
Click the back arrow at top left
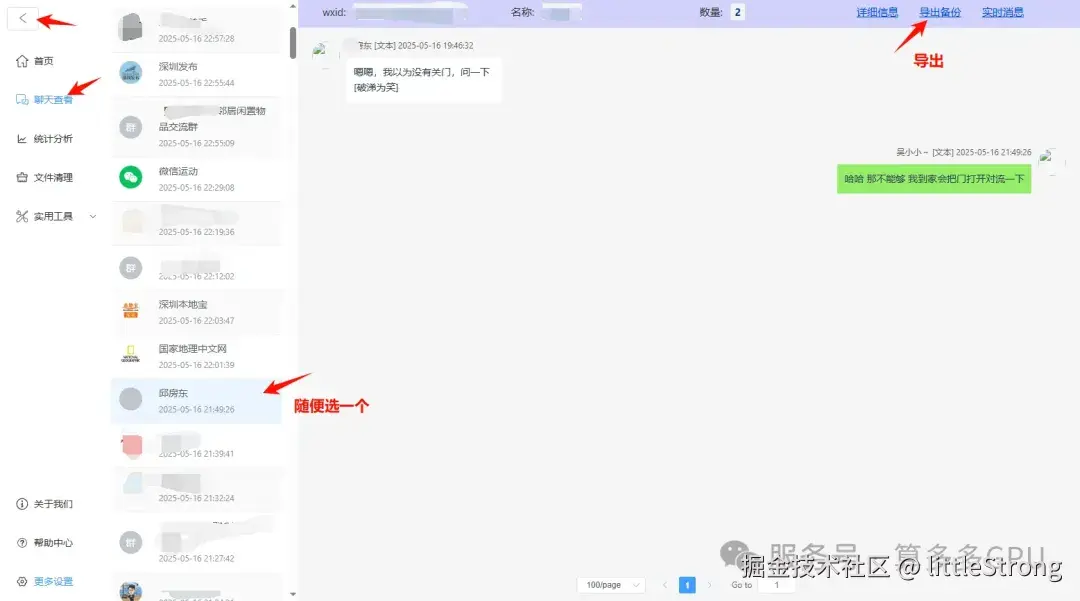[x=22, y=17]
